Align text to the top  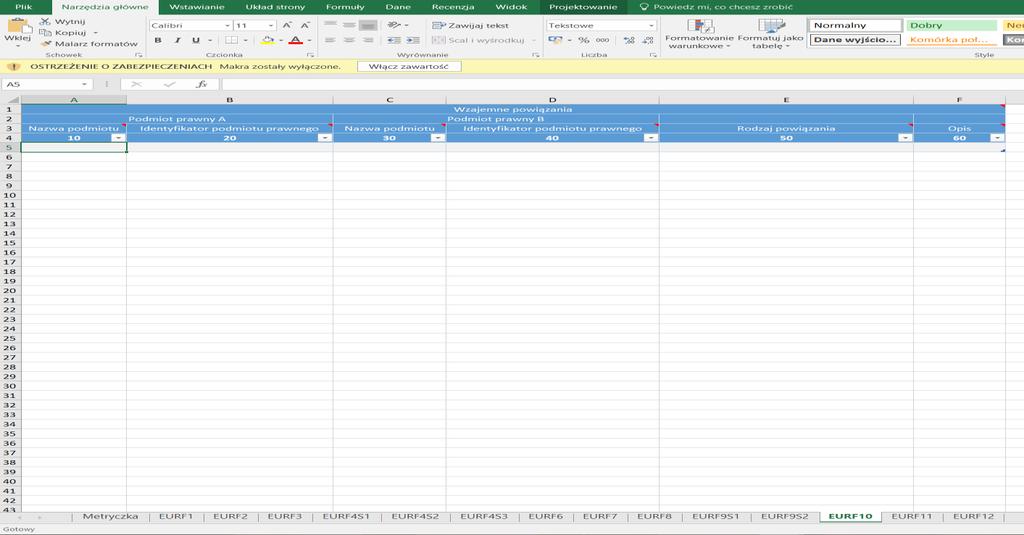(330, 25)
